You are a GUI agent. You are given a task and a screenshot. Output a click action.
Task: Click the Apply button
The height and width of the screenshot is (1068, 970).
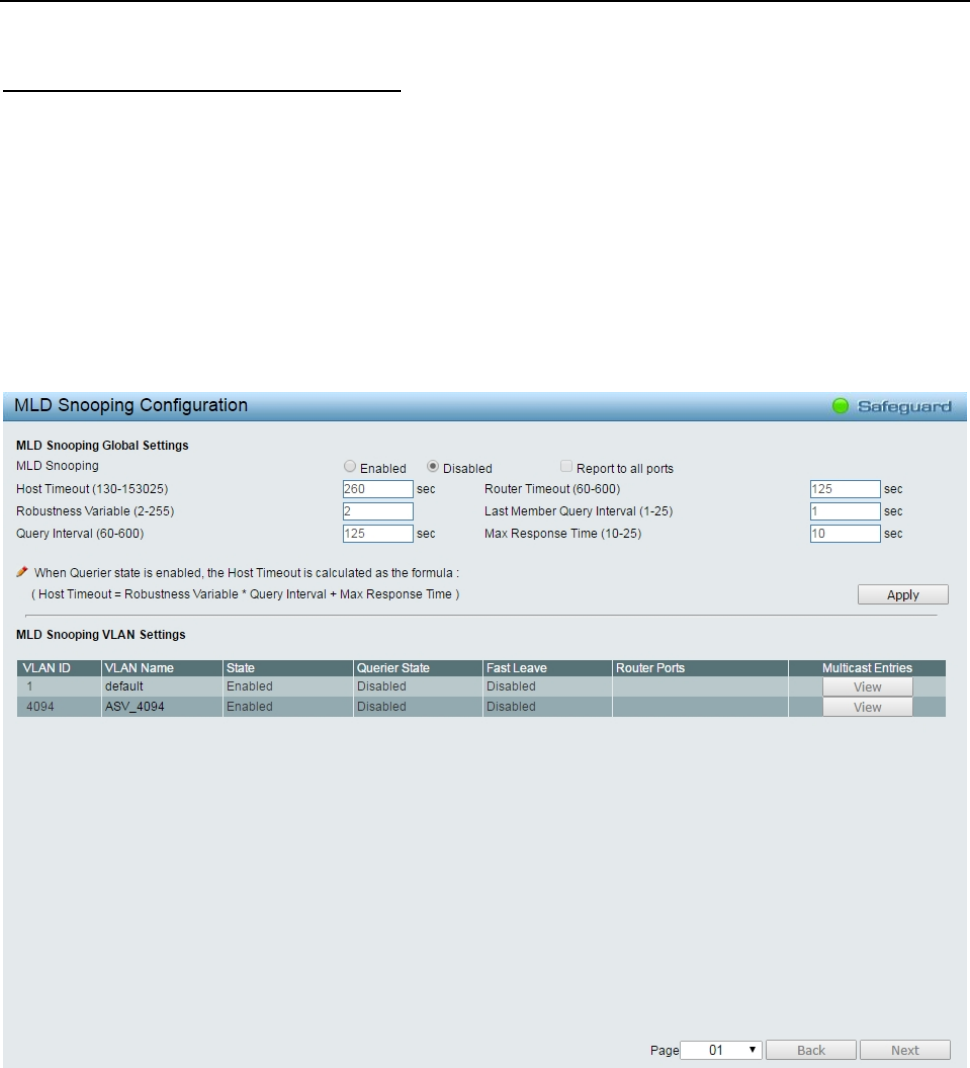point(903,595)
